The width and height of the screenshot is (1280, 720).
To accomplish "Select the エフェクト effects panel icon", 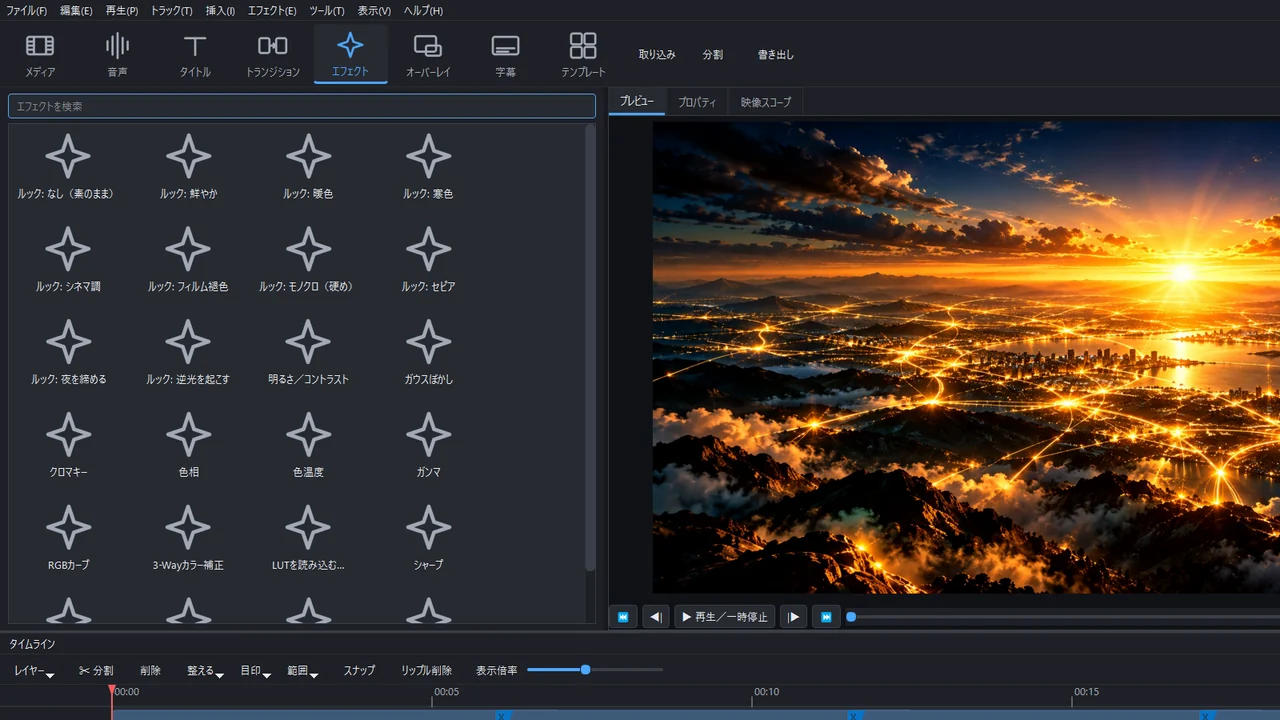I will [350, 54].
